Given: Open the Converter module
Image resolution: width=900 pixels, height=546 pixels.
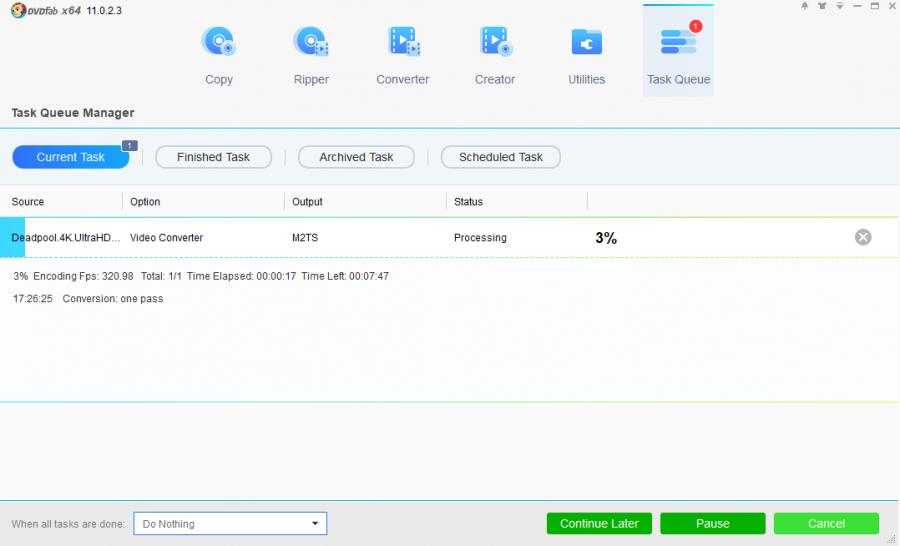Looking at the screenshot, I should click(403, 56).
